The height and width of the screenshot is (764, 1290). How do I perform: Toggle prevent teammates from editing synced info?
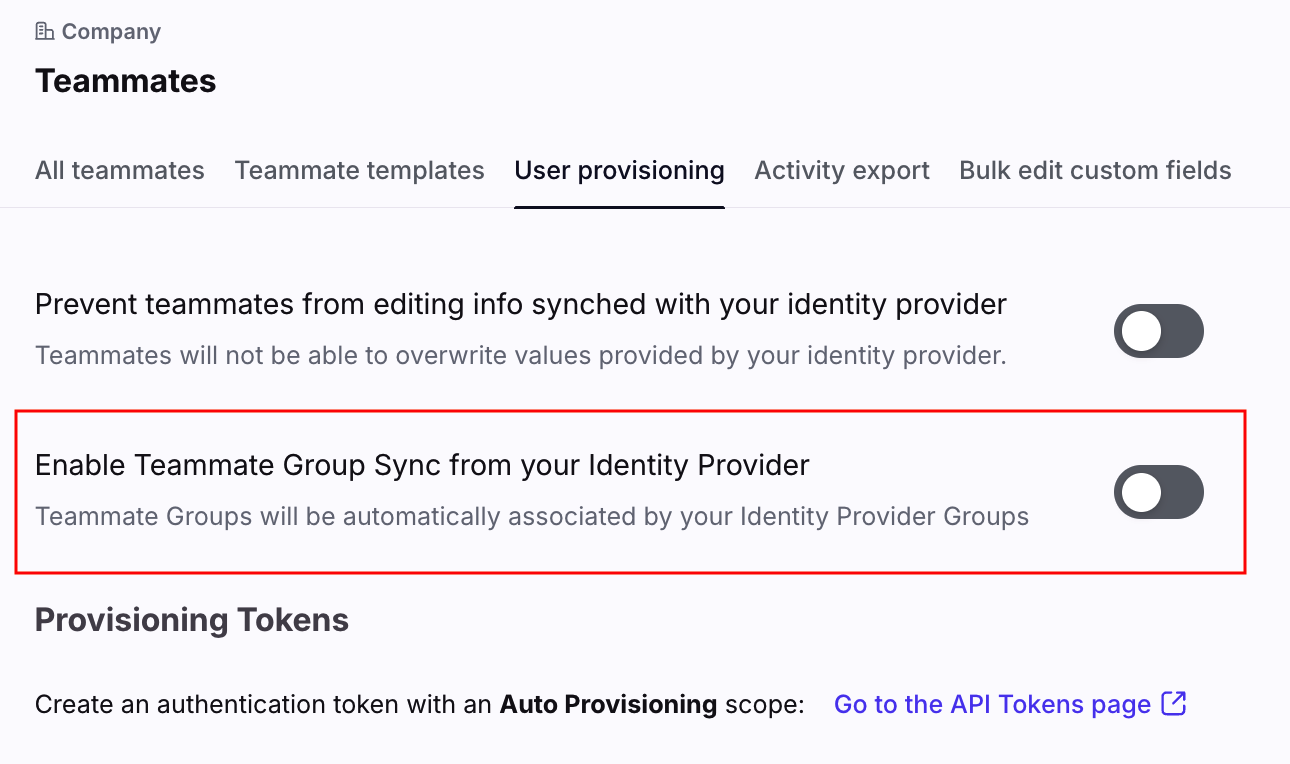click(1158, 331)
